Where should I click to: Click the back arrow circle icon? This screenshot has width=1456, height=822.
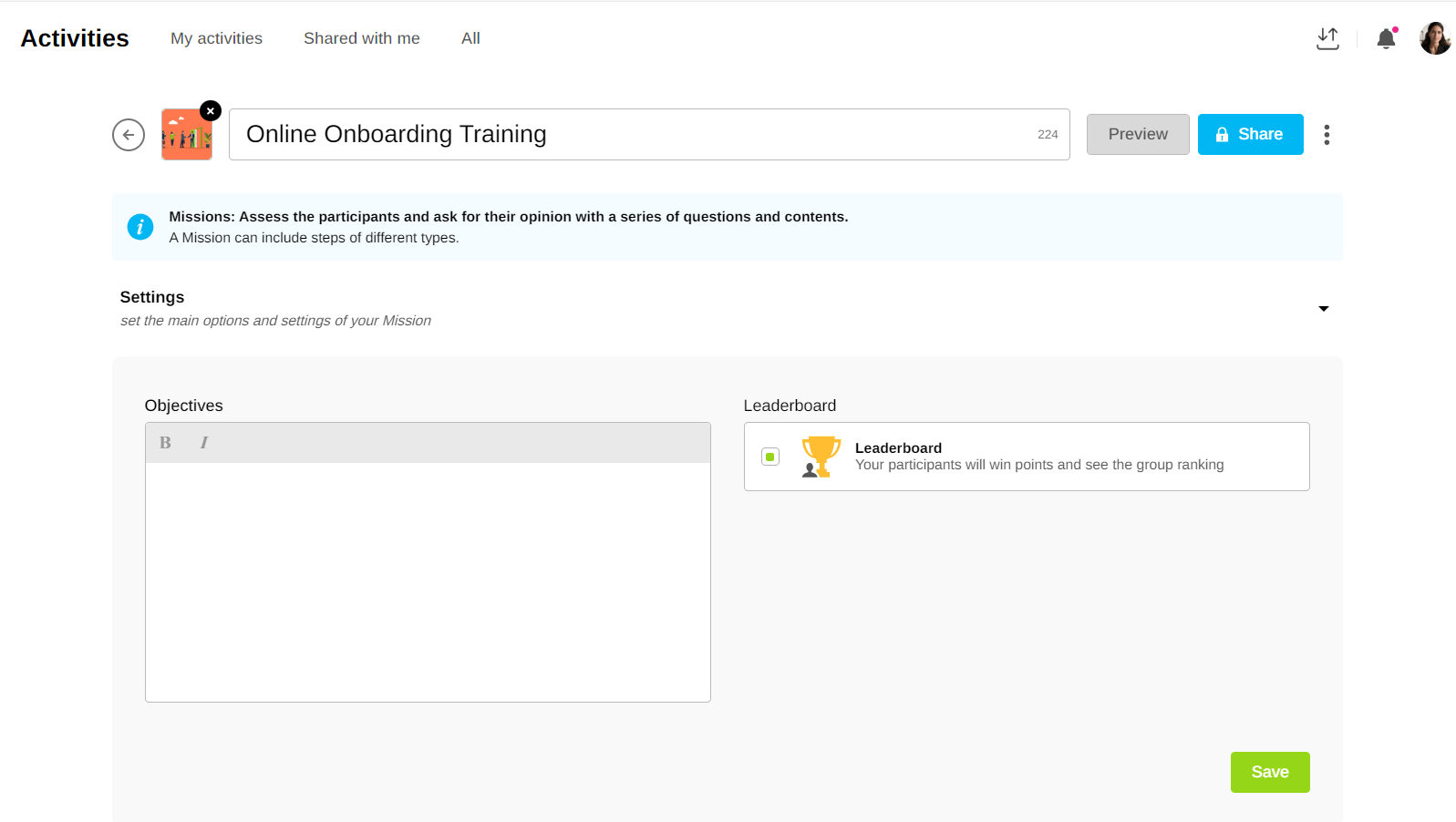[x=129, y=135]
